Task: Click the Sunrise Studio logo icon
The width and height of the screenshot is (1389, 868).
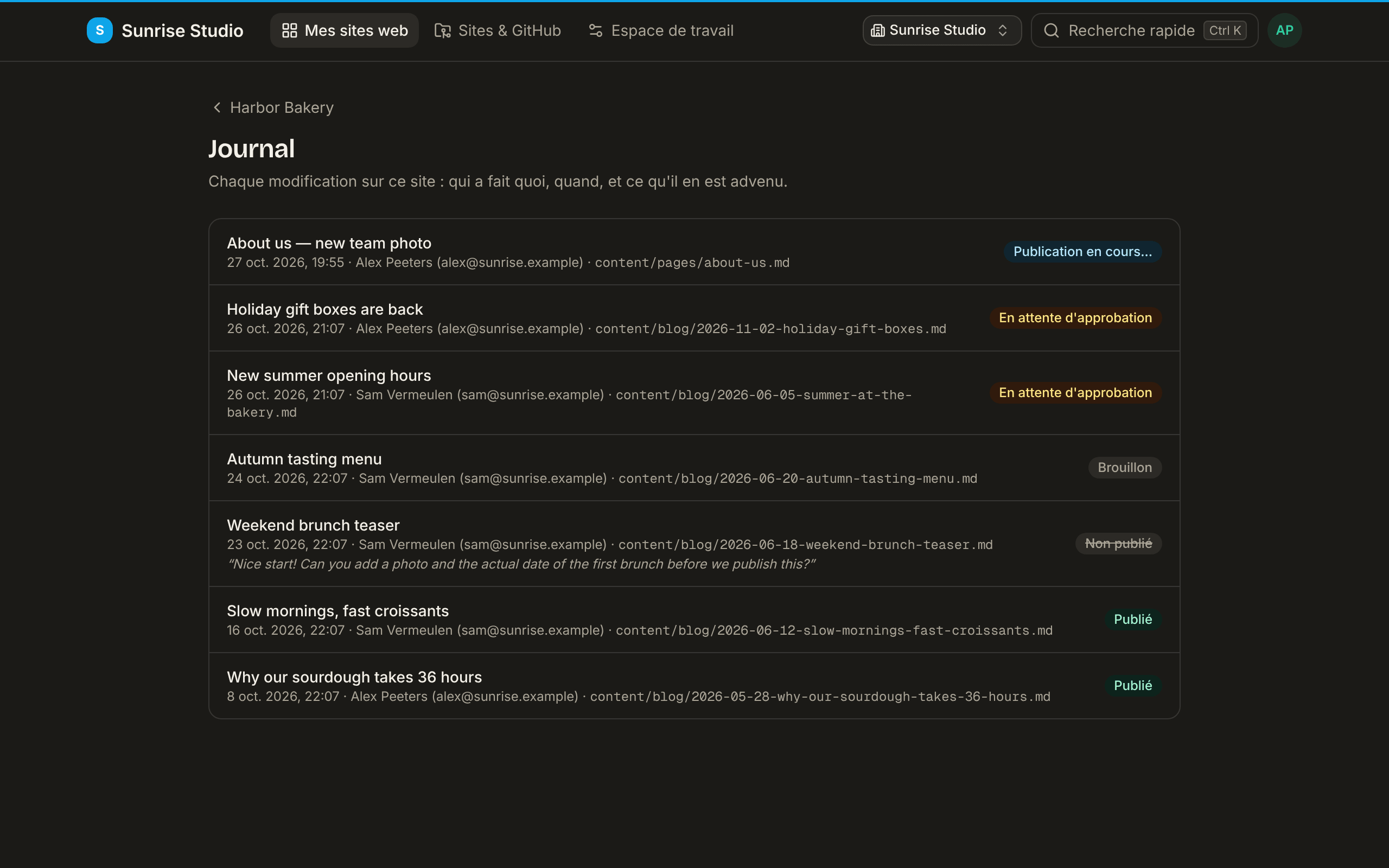Action: 99,30
